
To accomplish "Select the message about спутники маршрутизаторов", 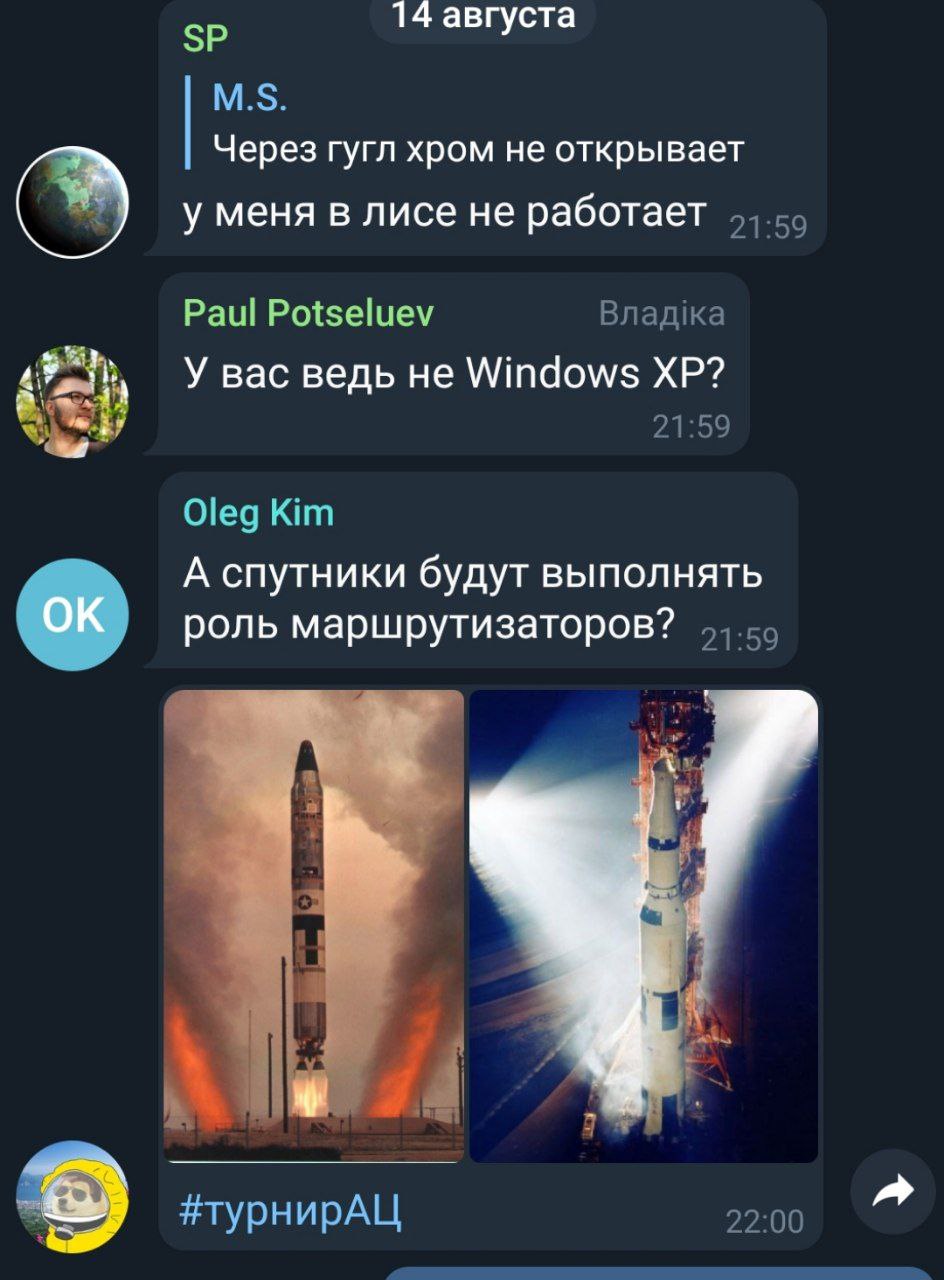I will pyautogui.click(x=477, y=570).
